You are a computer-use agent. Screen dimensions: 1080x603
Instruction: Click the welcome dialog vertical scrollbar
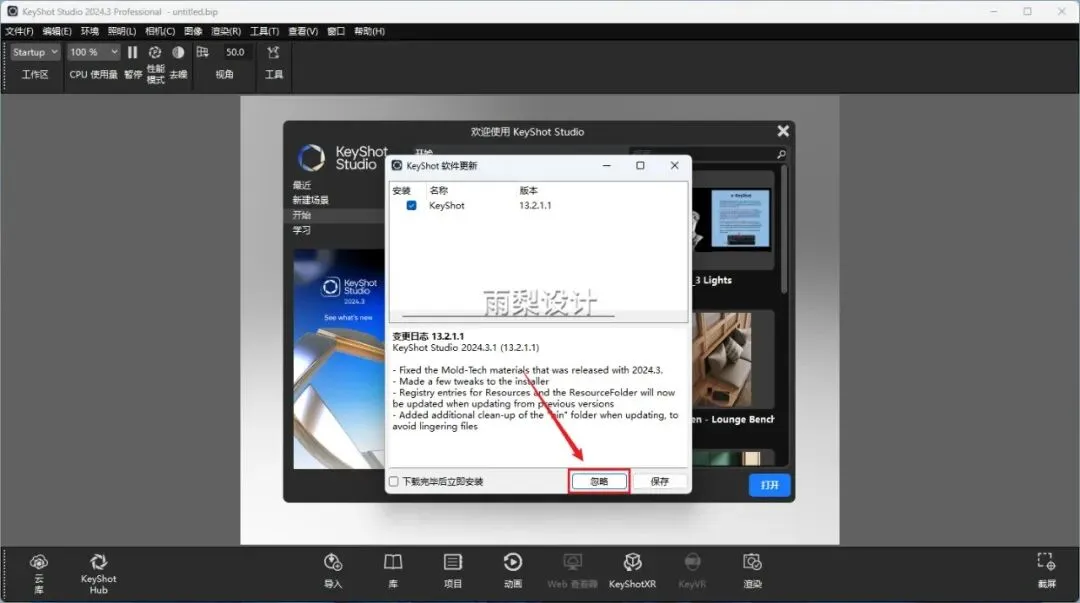pyautogui.click(x=784, y=227)
